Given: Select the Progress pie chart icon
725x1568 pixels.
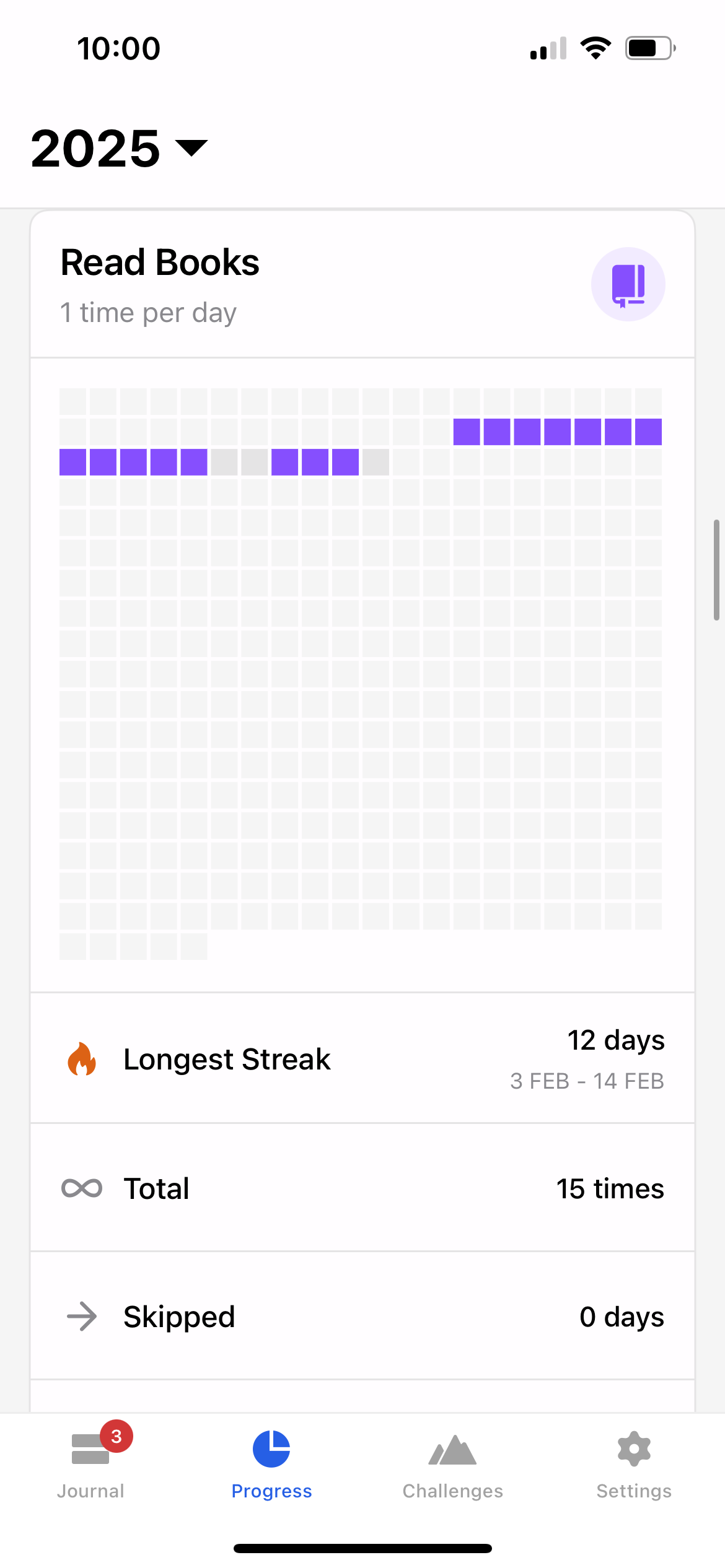Looking at the screenshot, I should (x=271, y=1449).
